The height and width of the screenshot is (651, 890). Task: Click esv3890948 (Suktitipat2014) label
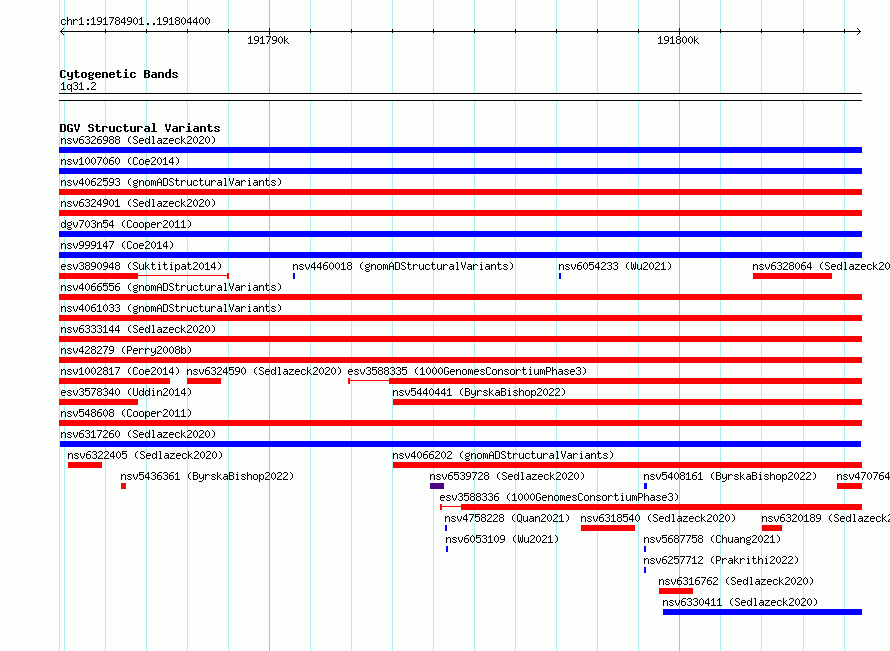[141, 266]
